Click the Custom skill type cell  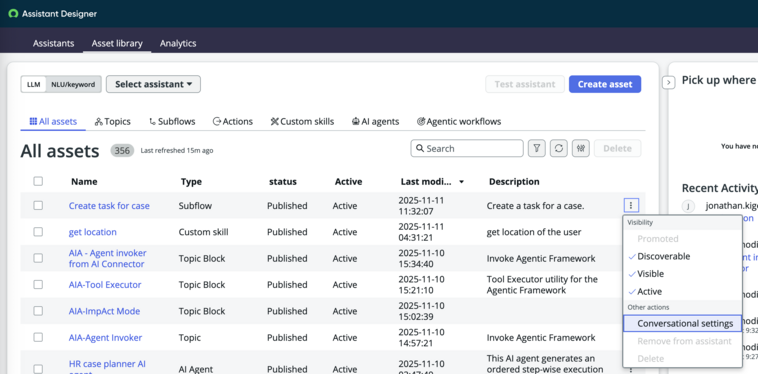click(x=204, y=232)
